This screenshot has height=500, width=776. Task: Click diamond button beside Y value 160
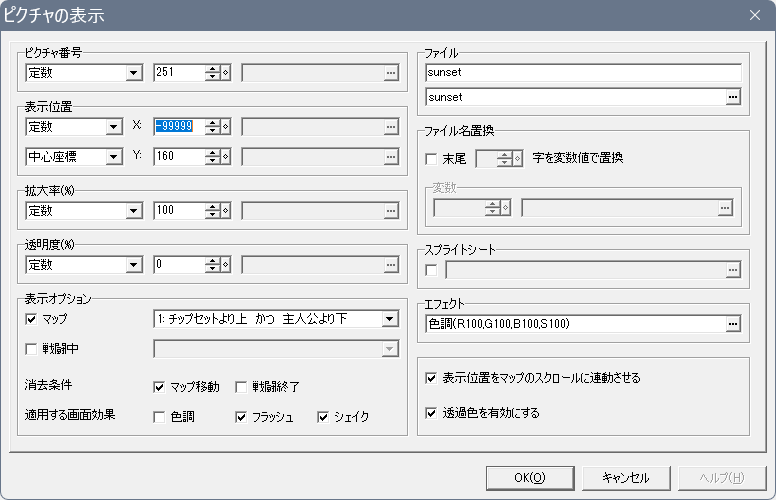tap(226, 157)
